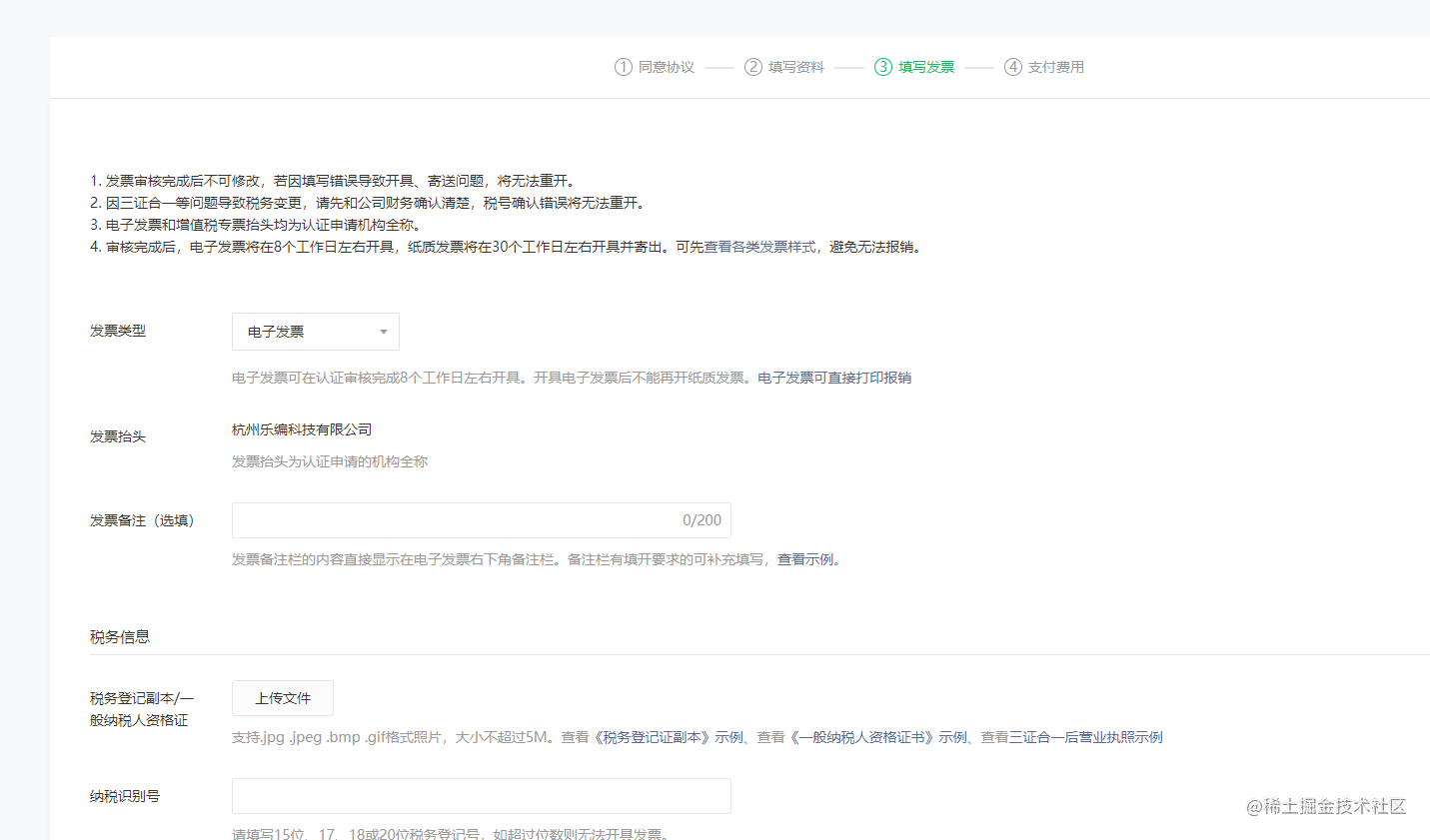Click step 1 circle icon 同意协议
This screenshot has height=840, width=1430.
click(x=624, y=67)
